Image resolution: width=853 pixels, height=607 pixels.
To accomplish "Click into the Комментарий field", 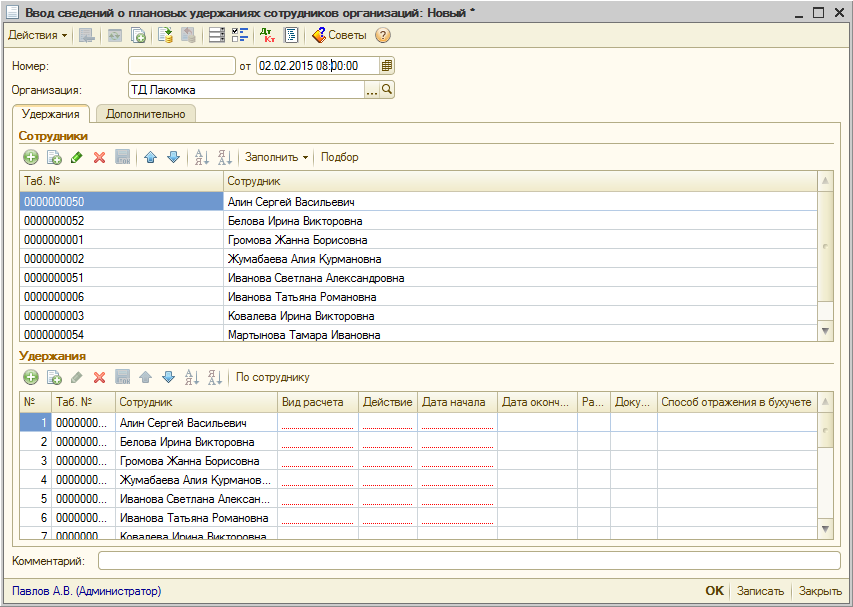I will click(x=468, y=561).
